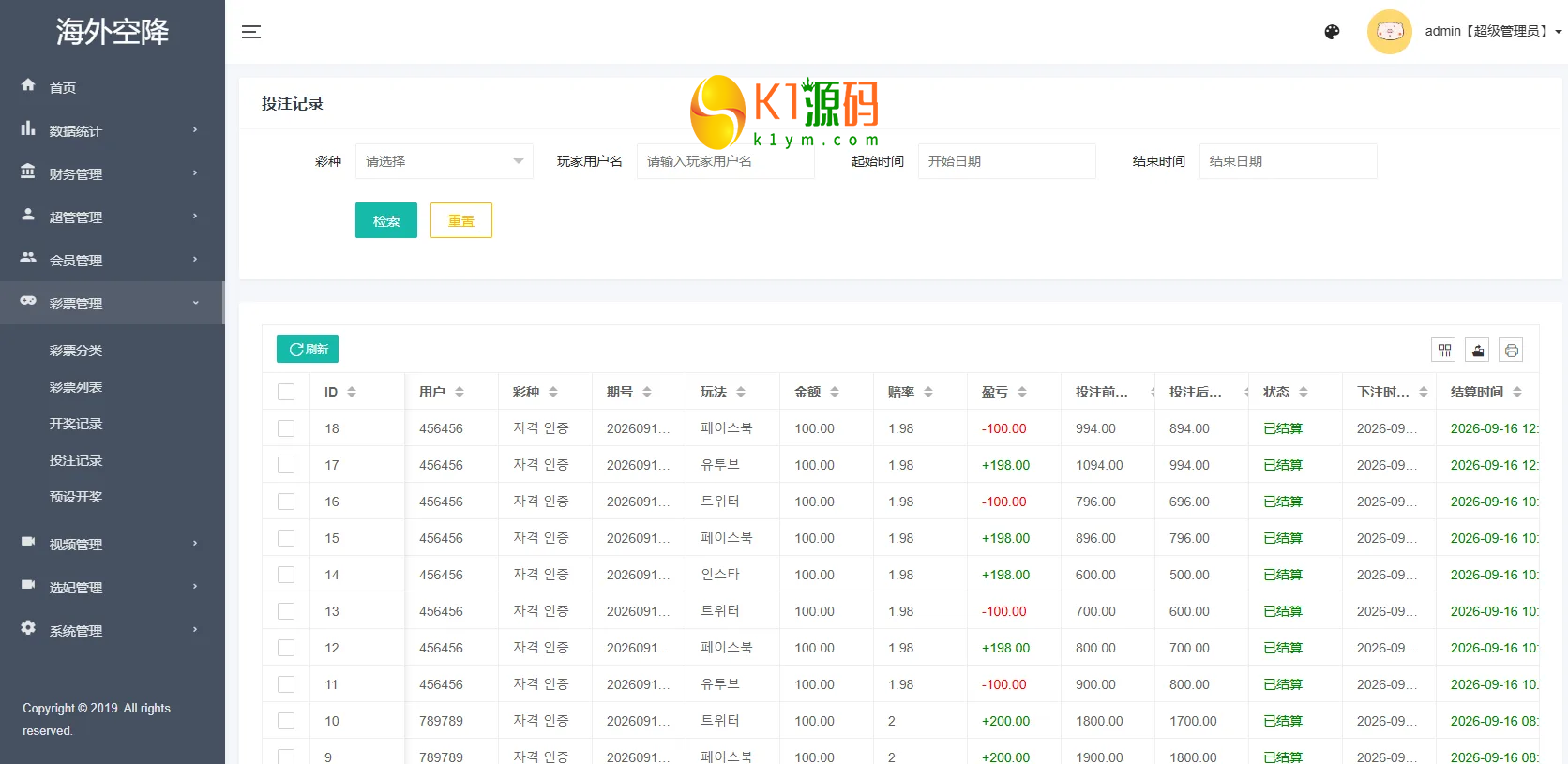This screenshot has width=1568, height=764.
Task: Expand the 数据统计 sidebar menu
Action: (x=113, y=130)
